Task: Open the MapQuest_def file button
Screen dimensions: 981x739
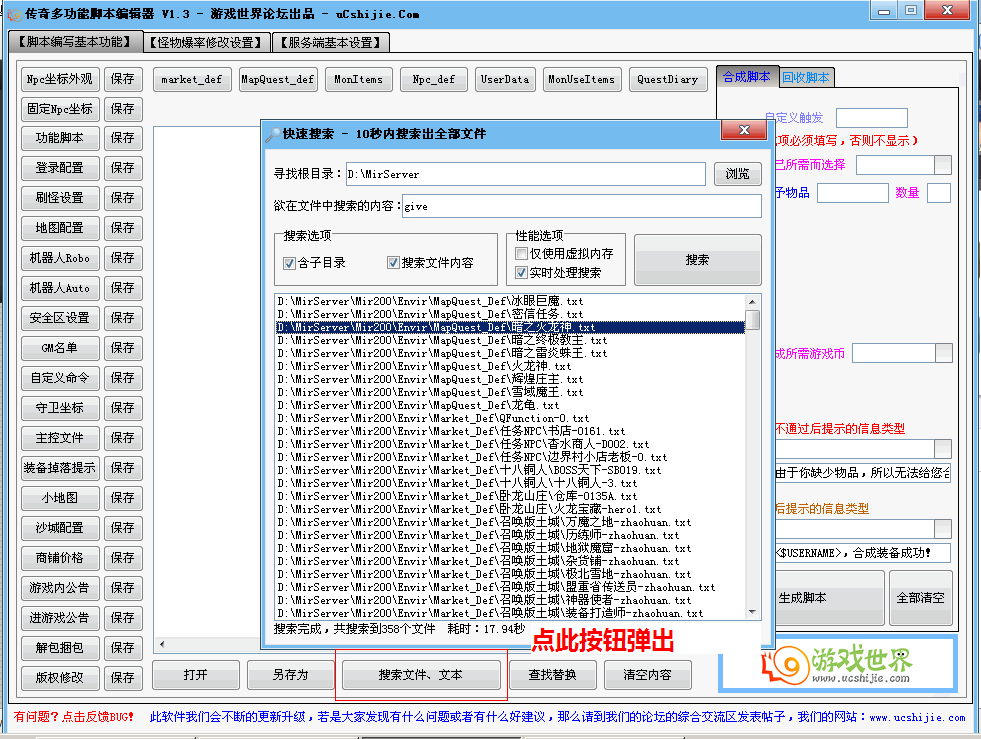Action: [x=277, y=80]
